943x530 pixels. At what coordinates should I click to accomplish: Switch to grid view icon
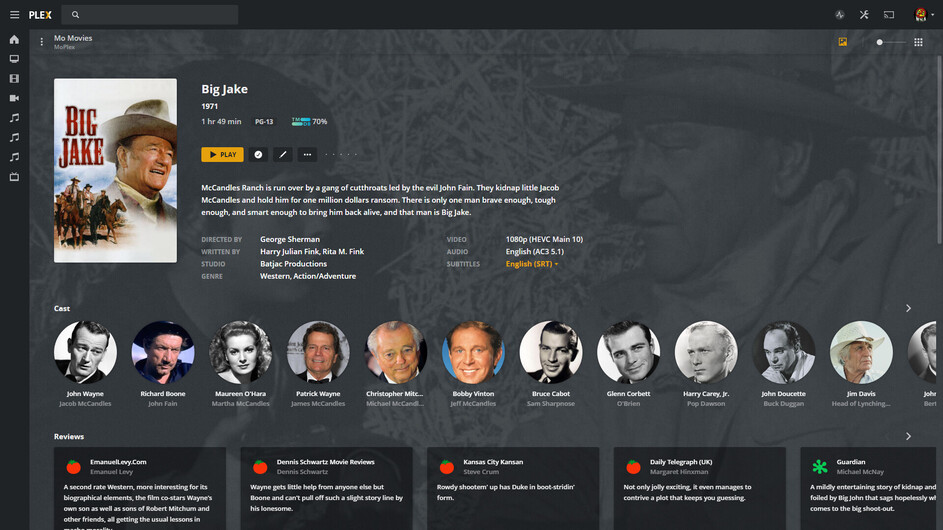(918, 42)
